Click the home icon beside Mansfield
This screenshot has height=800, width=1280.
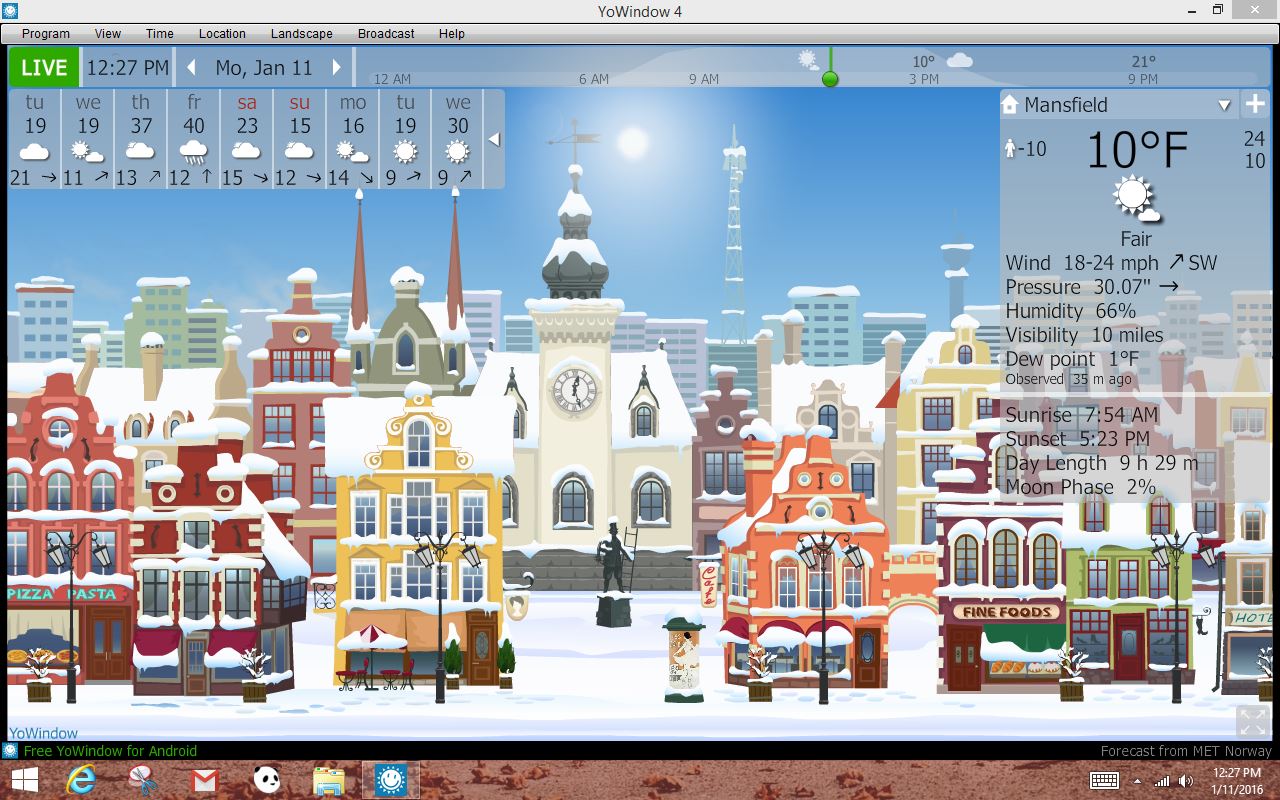[x=1010, y=105]
